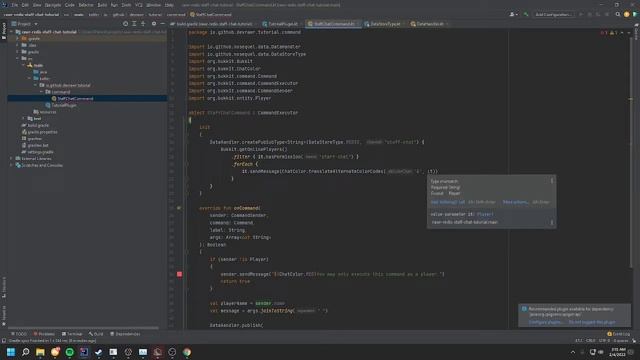Click Do not suggest this plugin link

[x=592, y=322]
